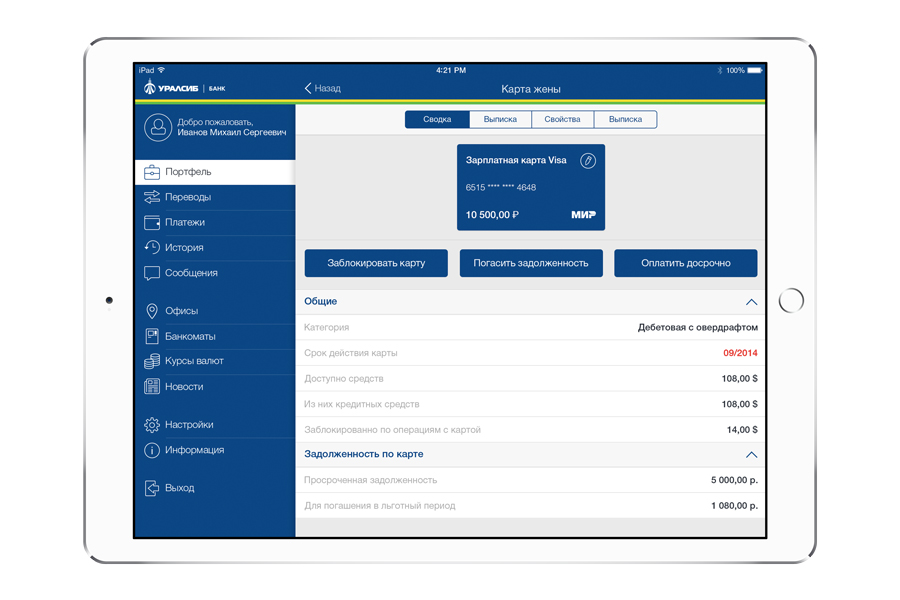Open Курсы валют coins icon

tap(152, 361)
